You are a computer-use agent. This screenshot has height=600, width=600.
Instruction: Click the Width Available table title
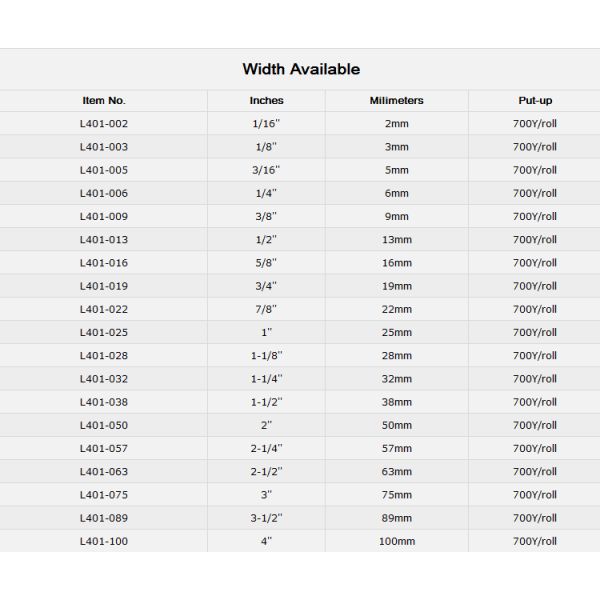coord(301,70)
